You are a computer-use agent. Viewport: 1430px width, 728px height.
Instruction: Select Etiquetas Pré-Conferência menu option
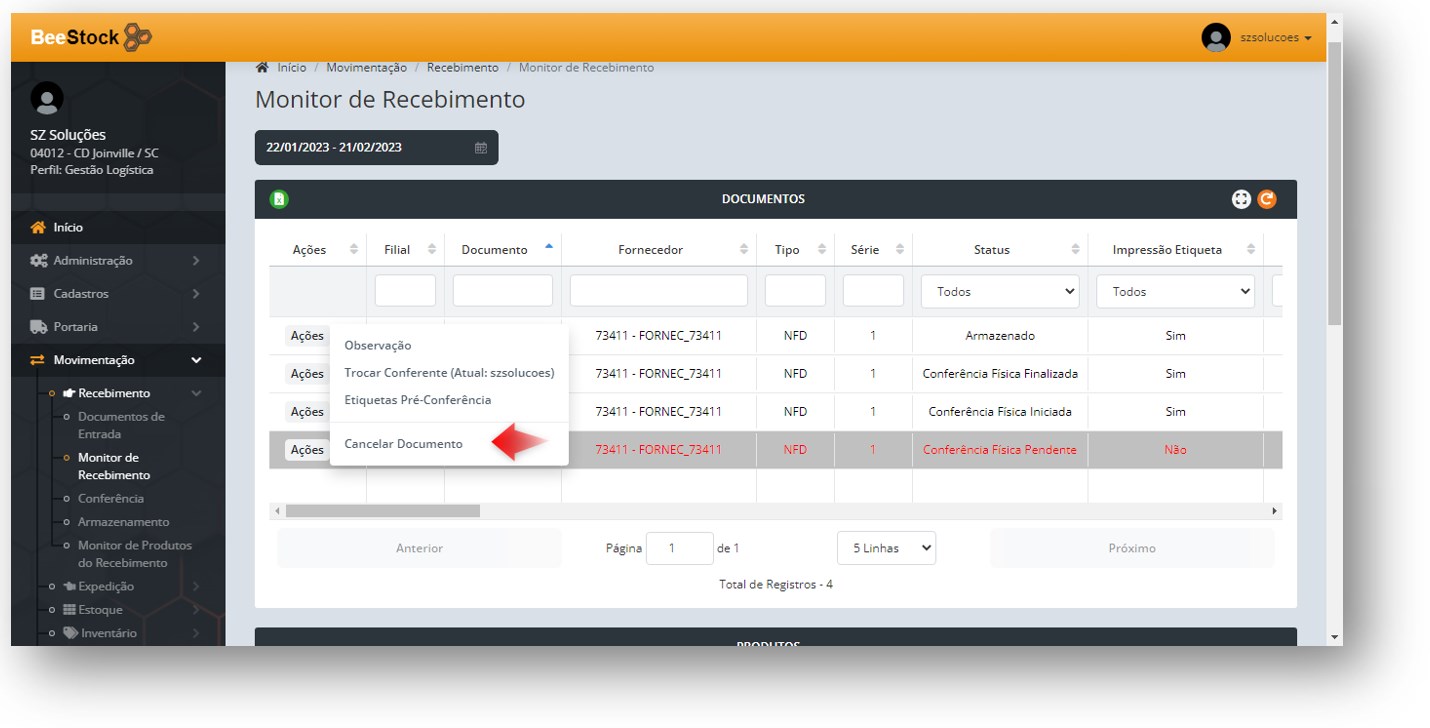point(417,400)
